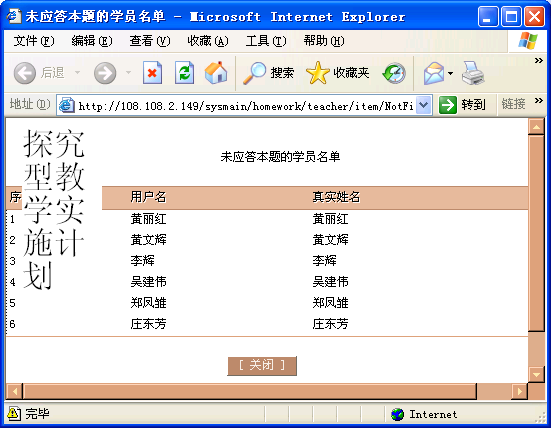Open History clock icon
The height and width of the screenshot is (428, 551).
point(394,73)
